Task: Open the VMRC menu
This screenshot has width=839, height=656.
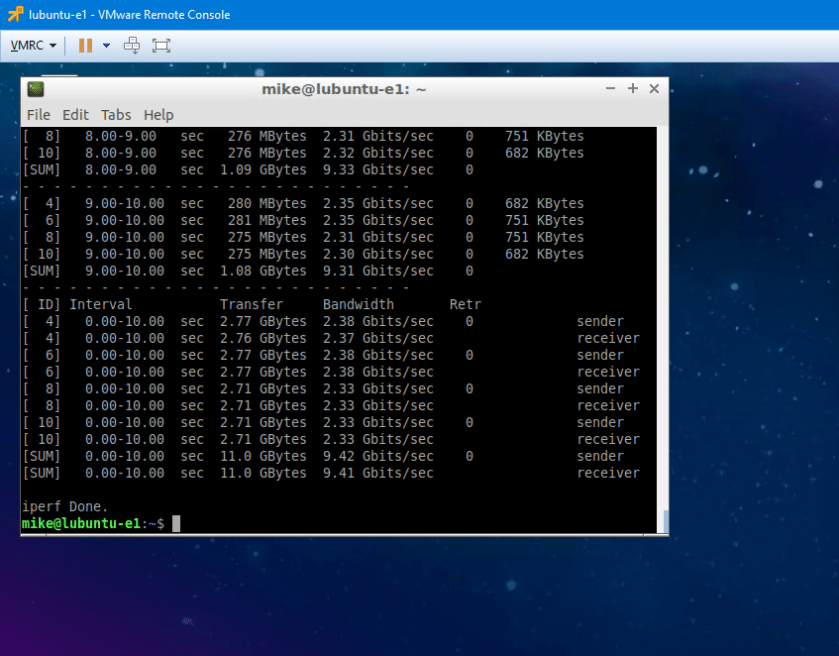Action: coord(28,45)
